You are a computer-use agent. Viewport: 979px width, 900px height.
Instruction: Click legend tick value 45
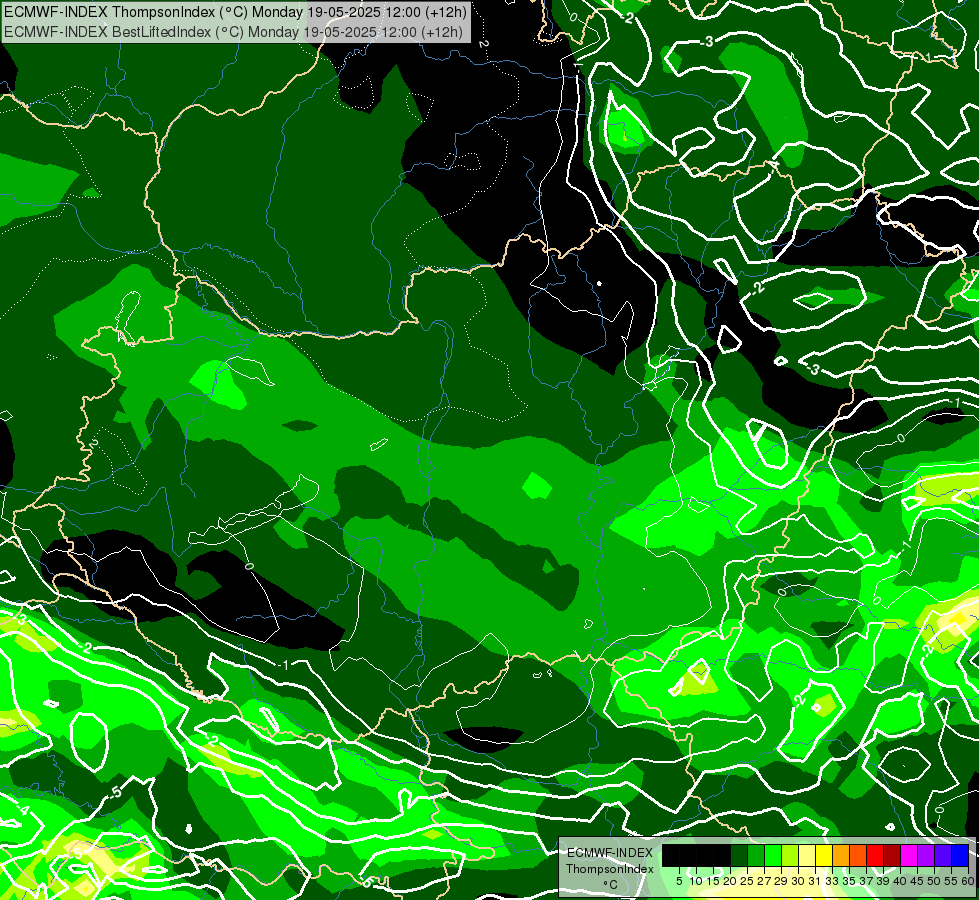coord(918,881)
